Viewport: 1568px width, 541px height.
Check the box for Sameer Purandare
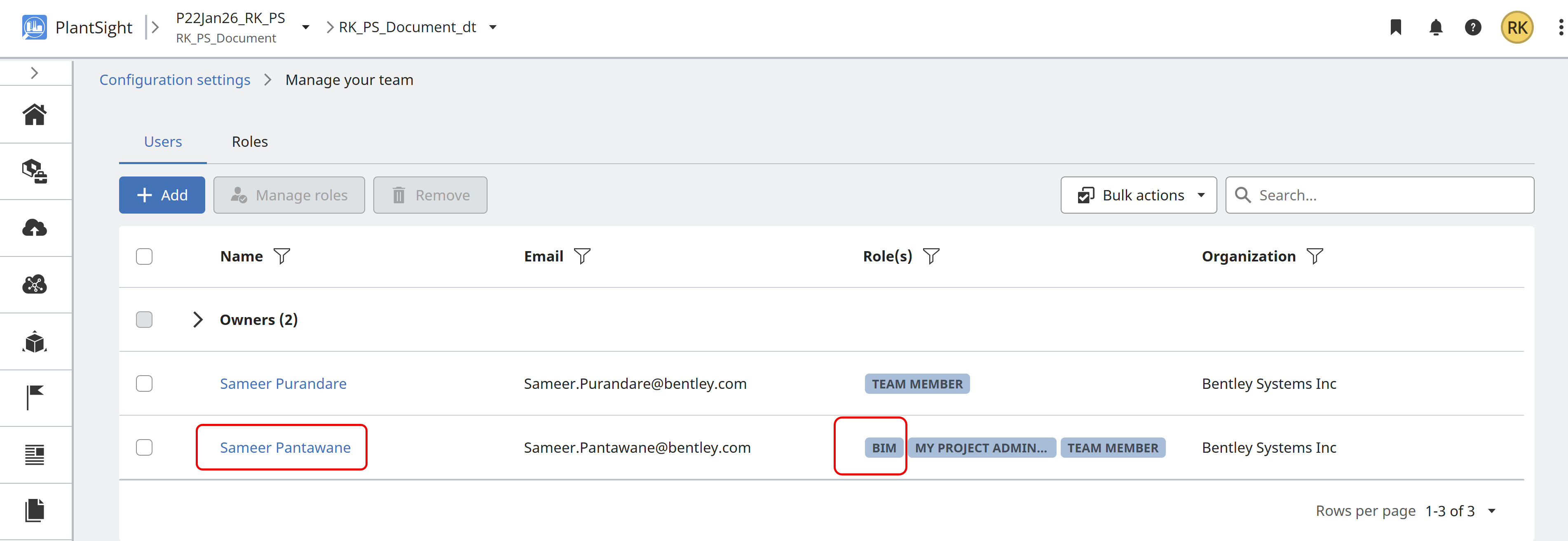[x=144, y=384]
